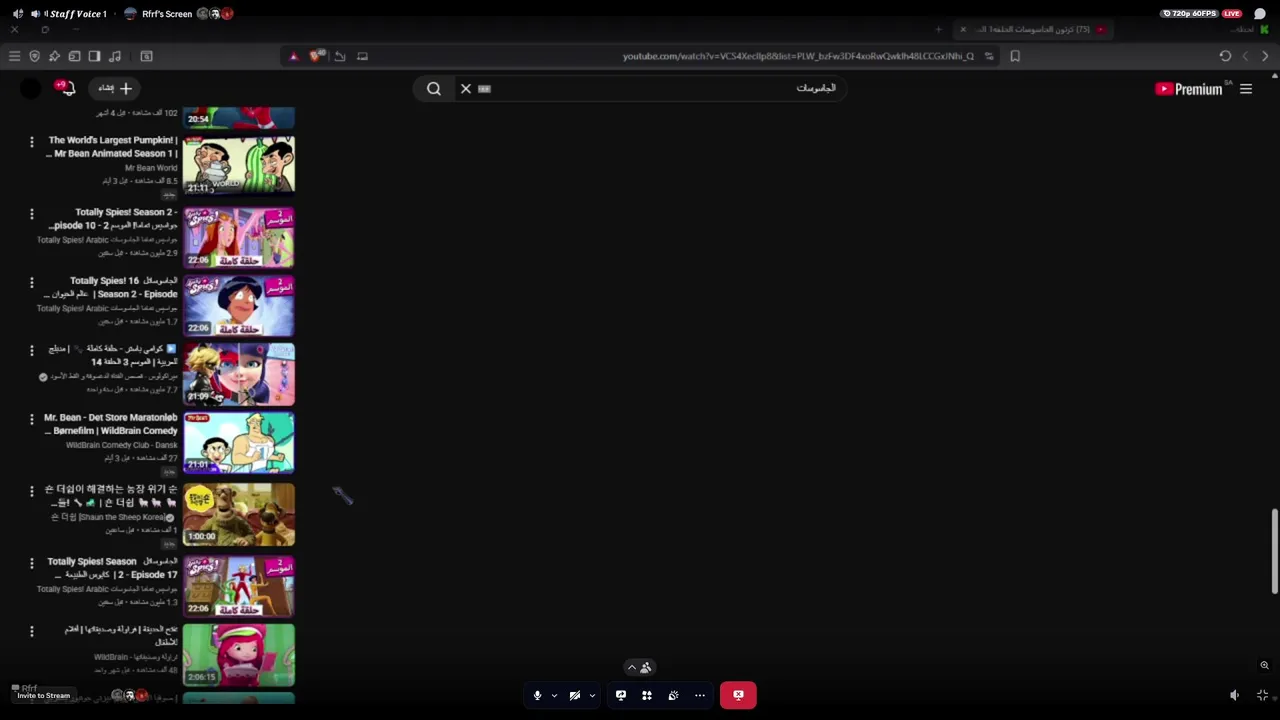The image size is (1280, 720).
Task: Click the Mr Bean World channel name
Action: 151,168
